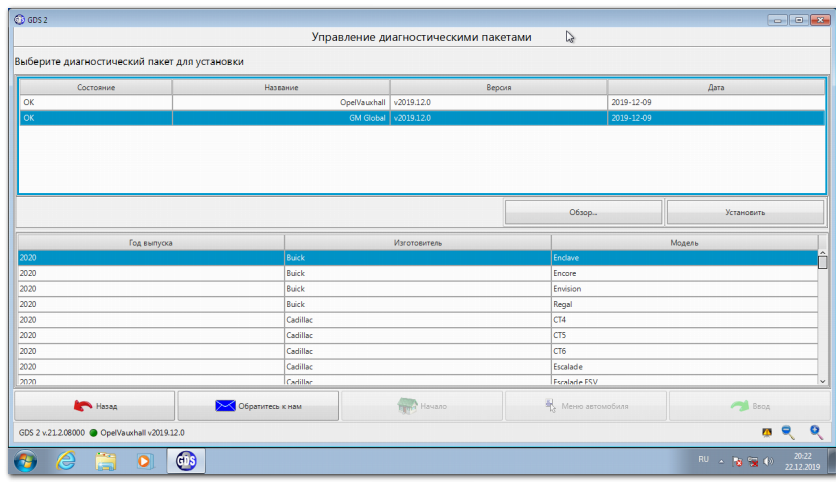Click the Назад back button

[94, 406]
